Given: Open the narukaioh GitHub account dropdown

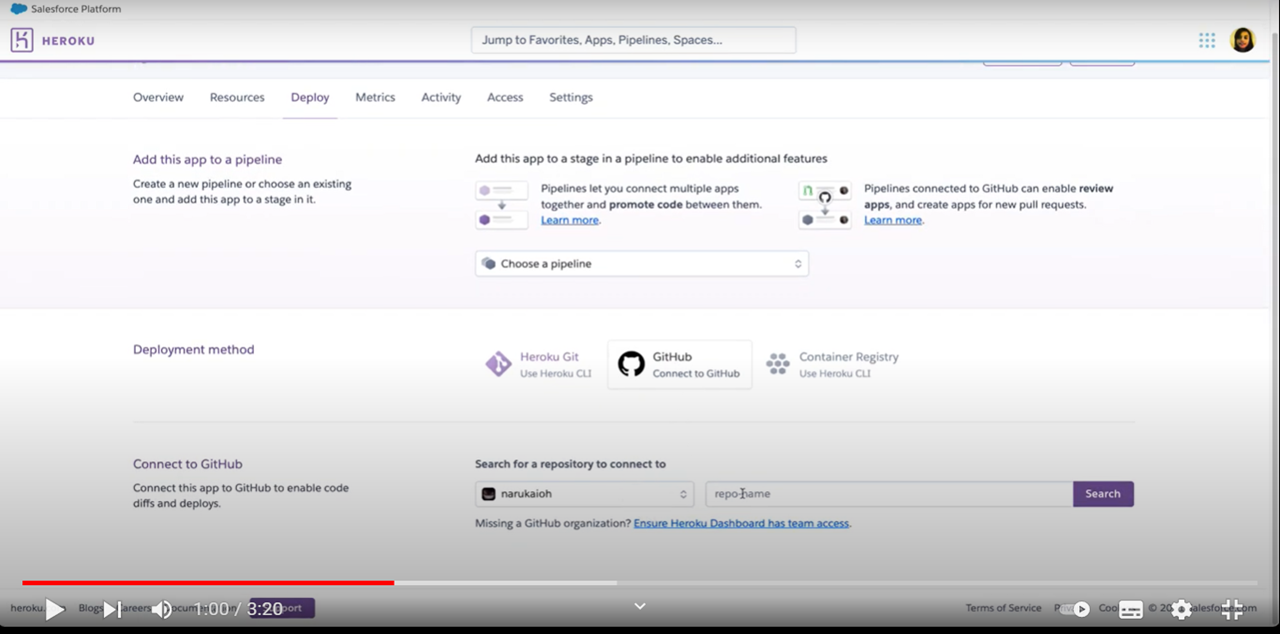Looking at the screenshot, I should point(583,493).
